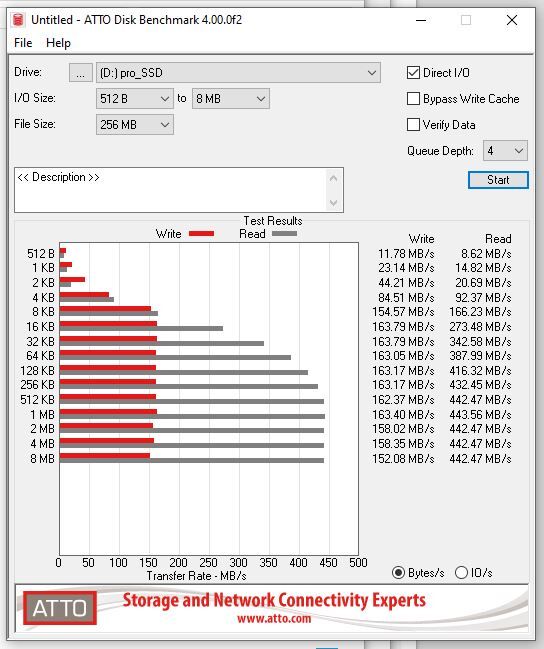This screenshot has height=649, width=544.
Task: Click the 'Storage and Network Connectivity Experts' banner text
Action: point(274,600)
